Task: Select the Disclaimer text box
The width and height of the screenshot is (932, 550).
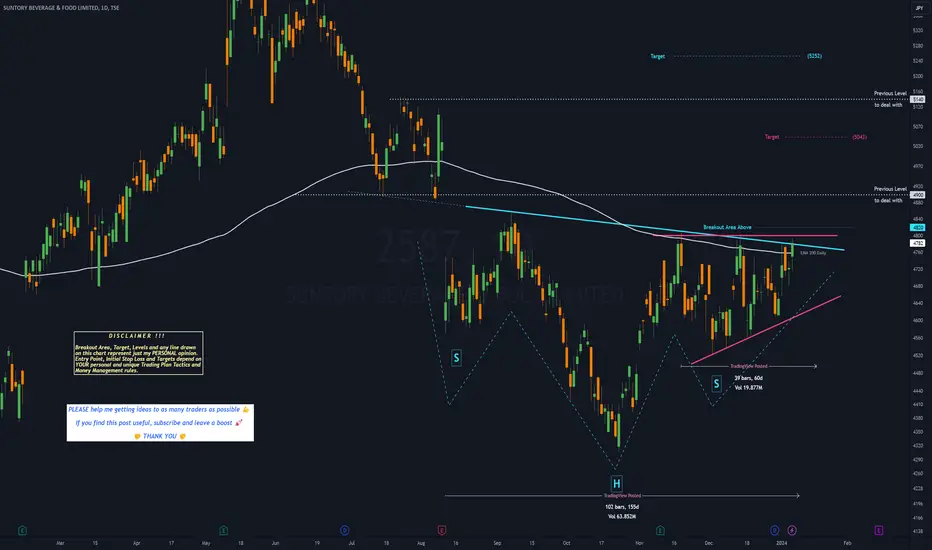Action: coord(138,353)
